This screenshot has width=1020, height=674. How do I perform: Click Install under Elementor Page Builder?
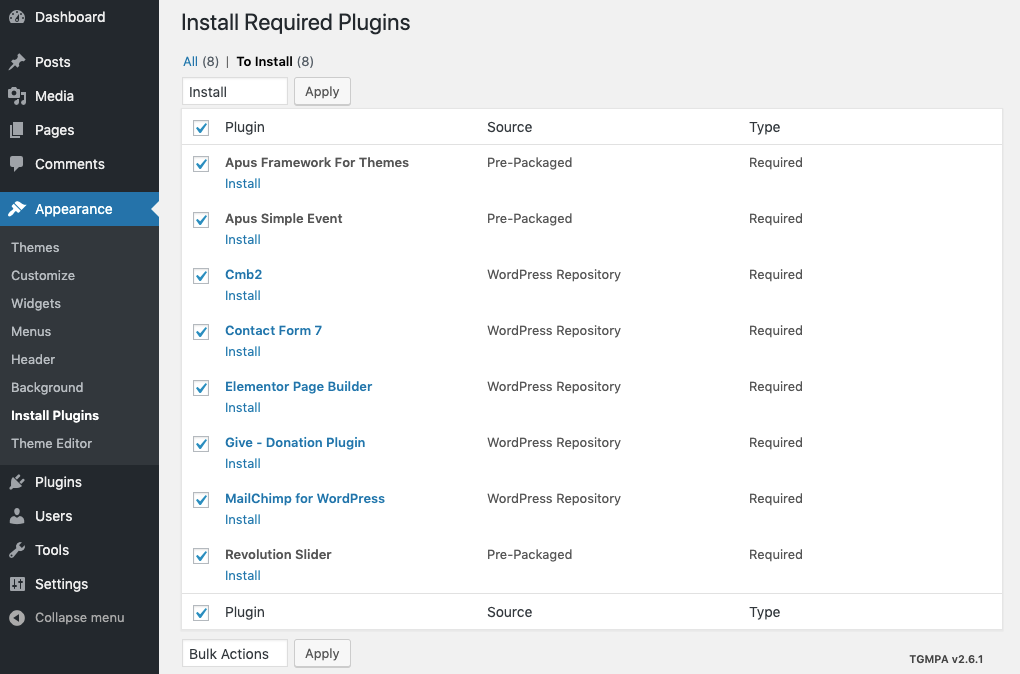(243, 407)
